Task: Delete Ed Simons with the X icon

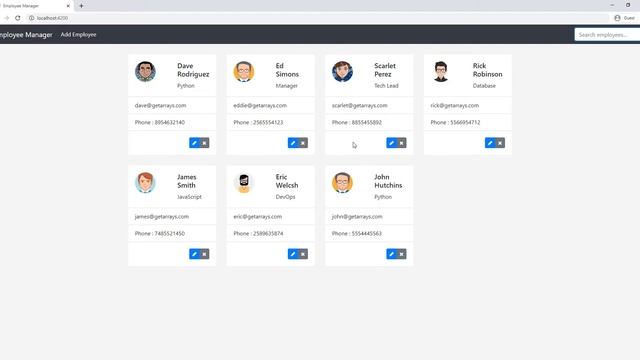Action: (303, 143)
